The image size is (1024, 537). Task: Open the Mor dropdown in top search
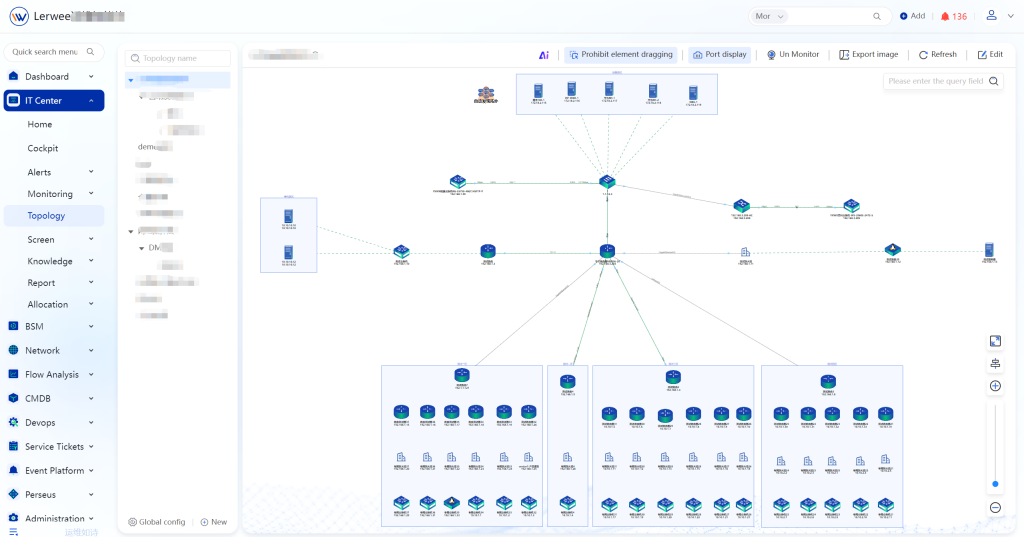point(769,17)
